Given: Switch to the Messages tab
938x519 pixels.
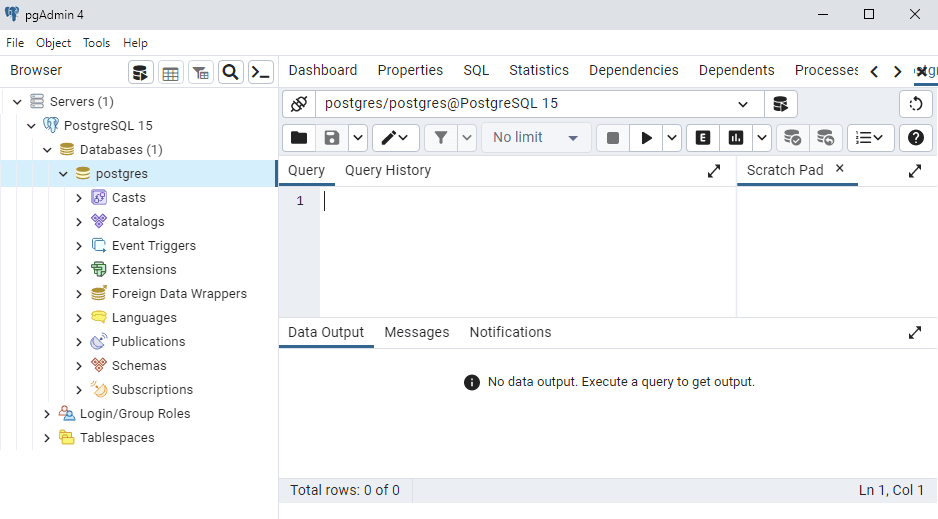Looking at the screenshot, I should tap(416, 332).
